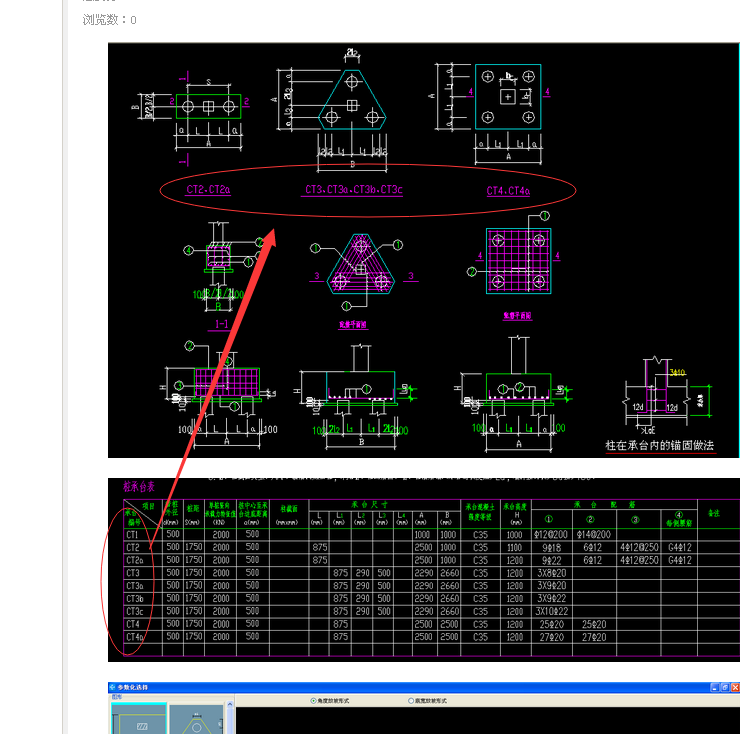Screen dimensions: 740x734
Task: Click the 1100 height cell in CT2 row
Action: point(514,548)
